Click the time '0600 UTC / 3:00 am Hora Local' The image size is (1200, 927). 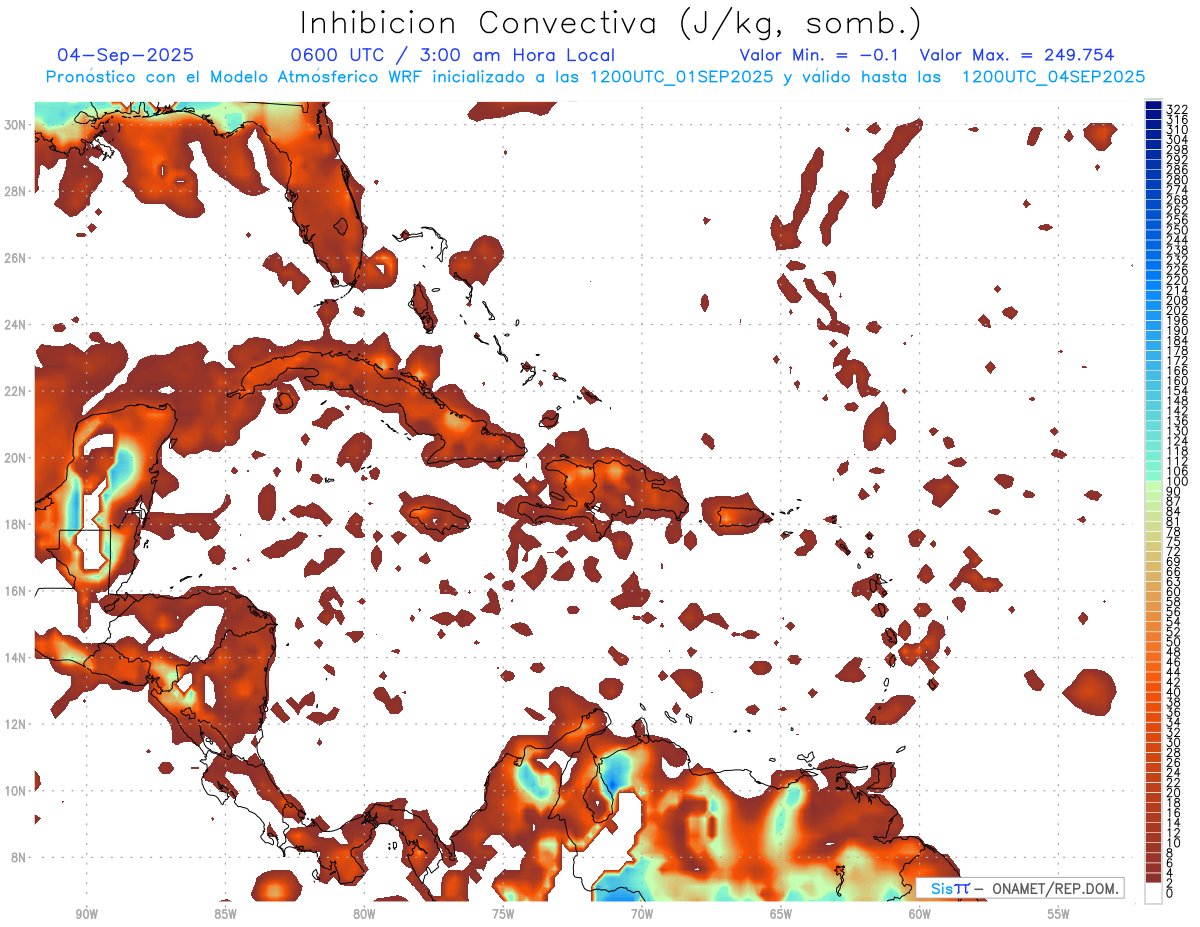click(452, 55)
